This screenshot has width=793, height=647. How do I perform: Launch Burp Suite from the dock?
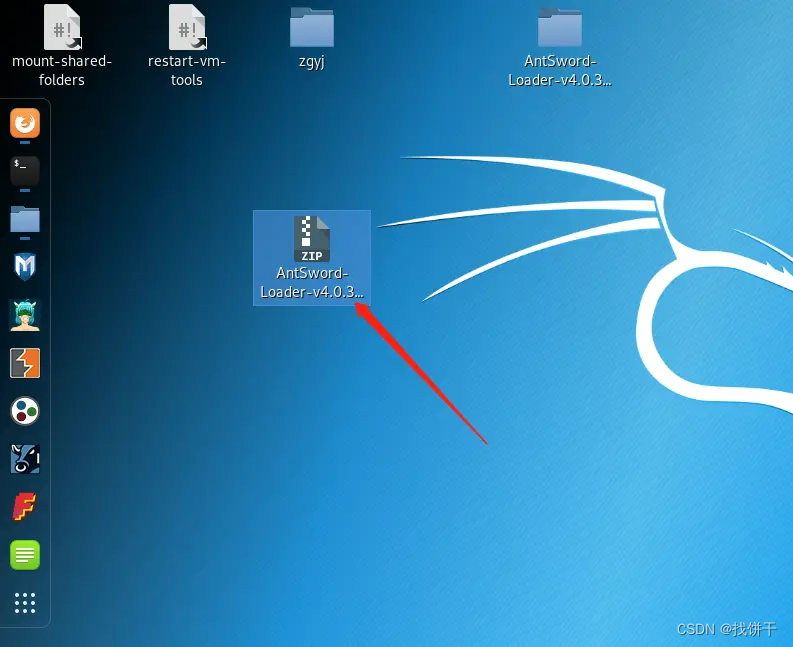coord(25,363)
